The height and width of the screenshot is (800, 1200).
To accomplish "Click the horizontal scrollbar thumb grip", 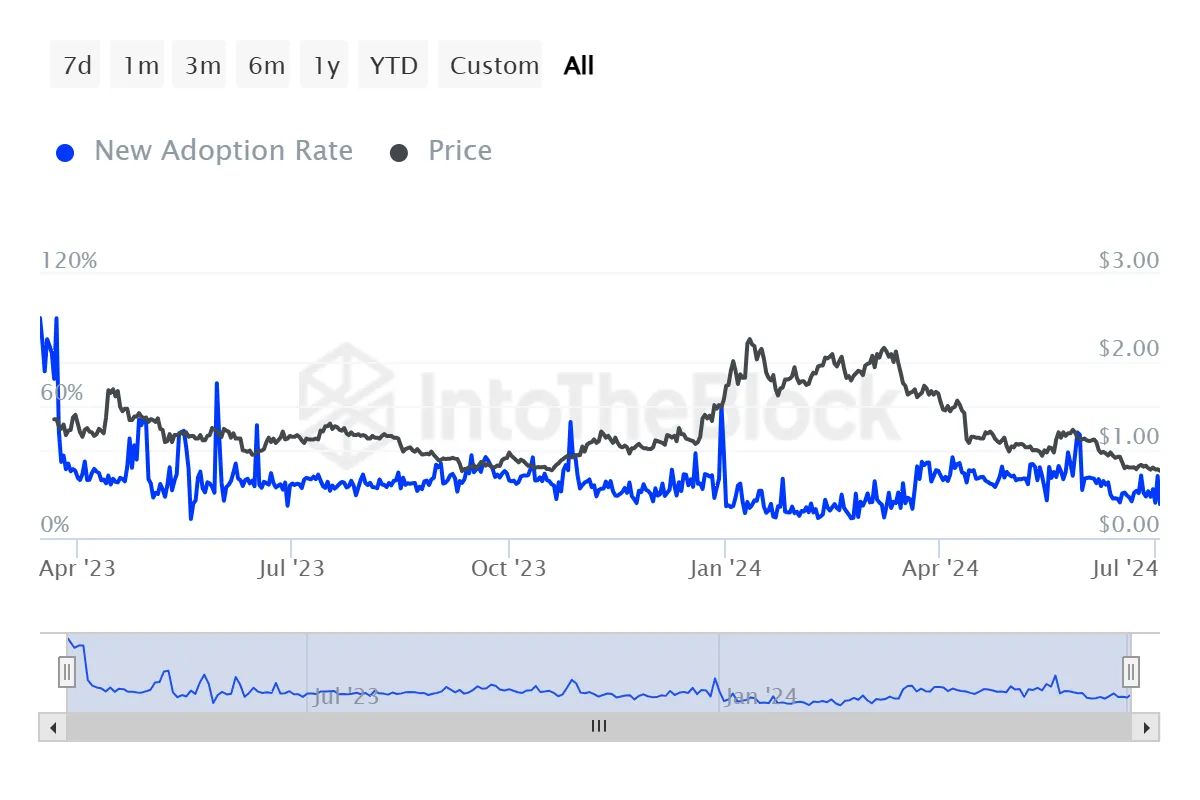I will (x=598, y=727).
